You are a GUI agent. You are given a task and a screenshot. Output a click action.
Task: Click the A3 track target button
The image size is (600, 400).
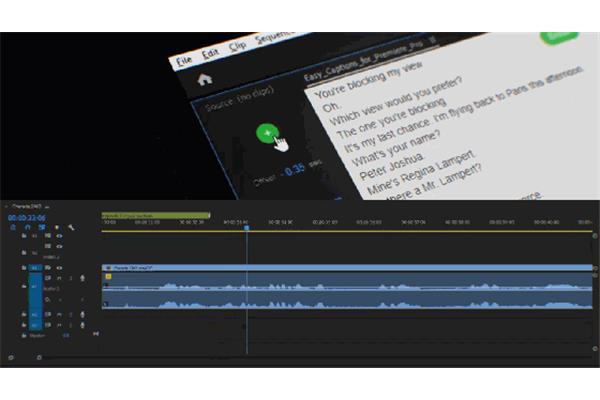[35, 325]
